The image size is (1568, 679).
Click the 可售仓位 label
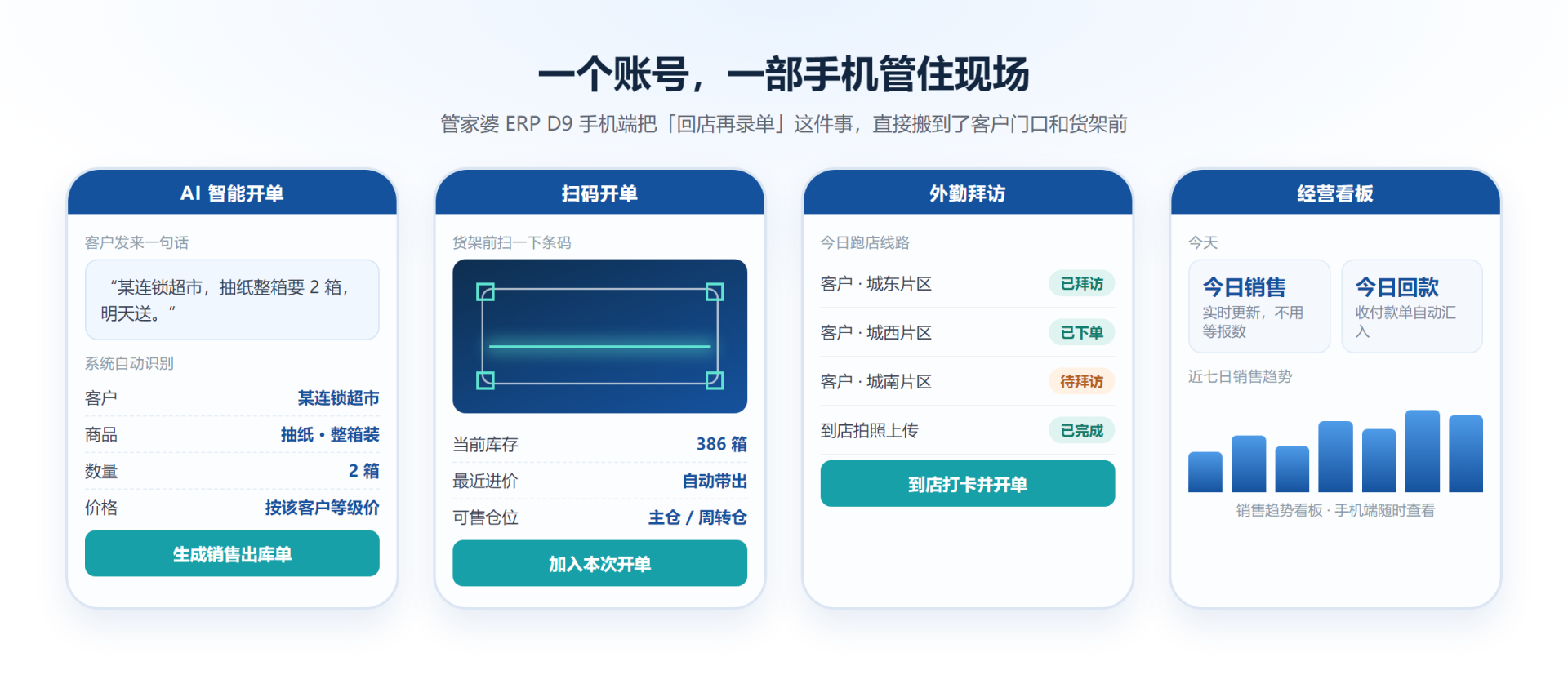point(485,517)
